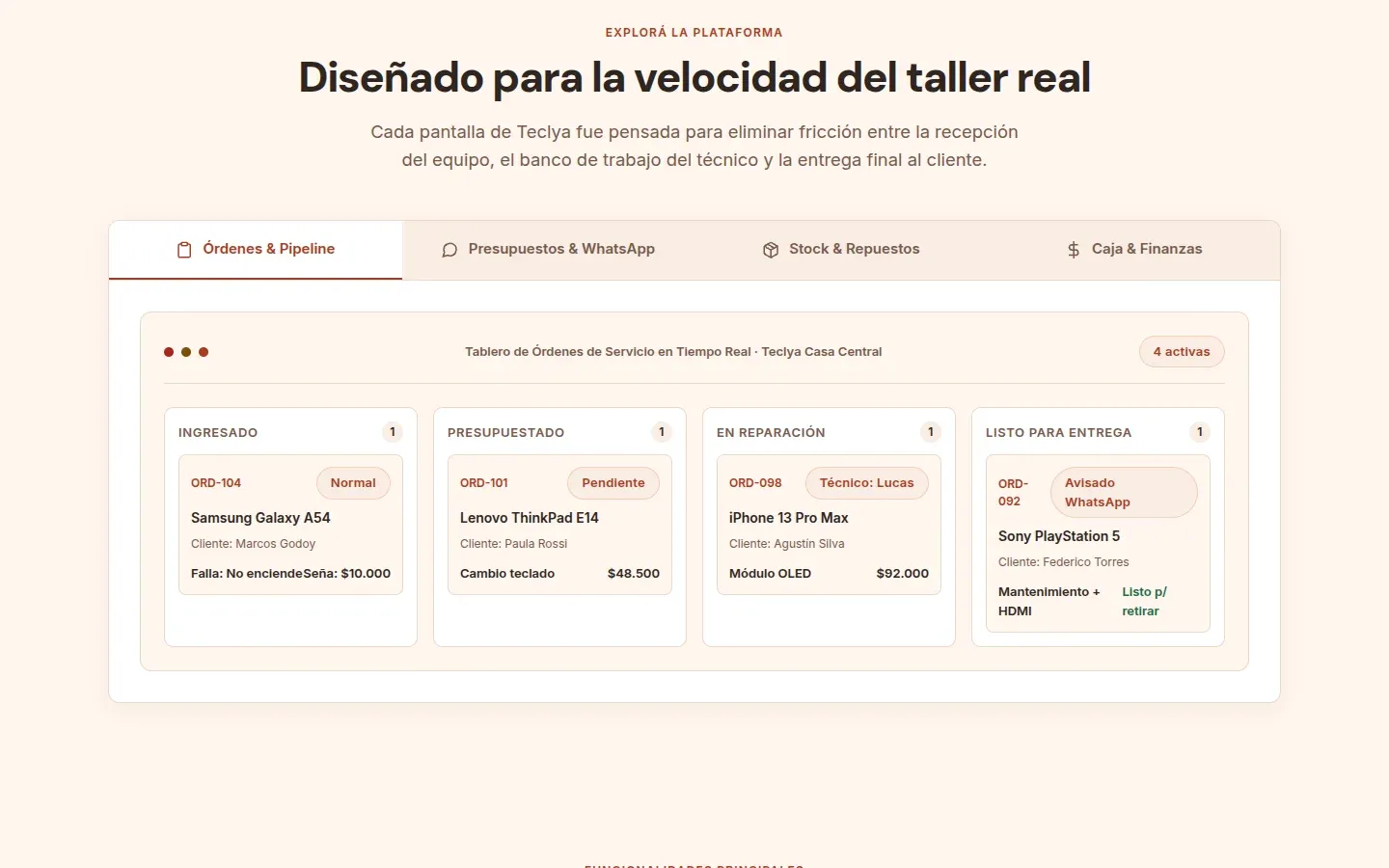This screenshot has width=1389, height=868.
Task: Click the order ID ORD-101
Action: coord(484,483)
